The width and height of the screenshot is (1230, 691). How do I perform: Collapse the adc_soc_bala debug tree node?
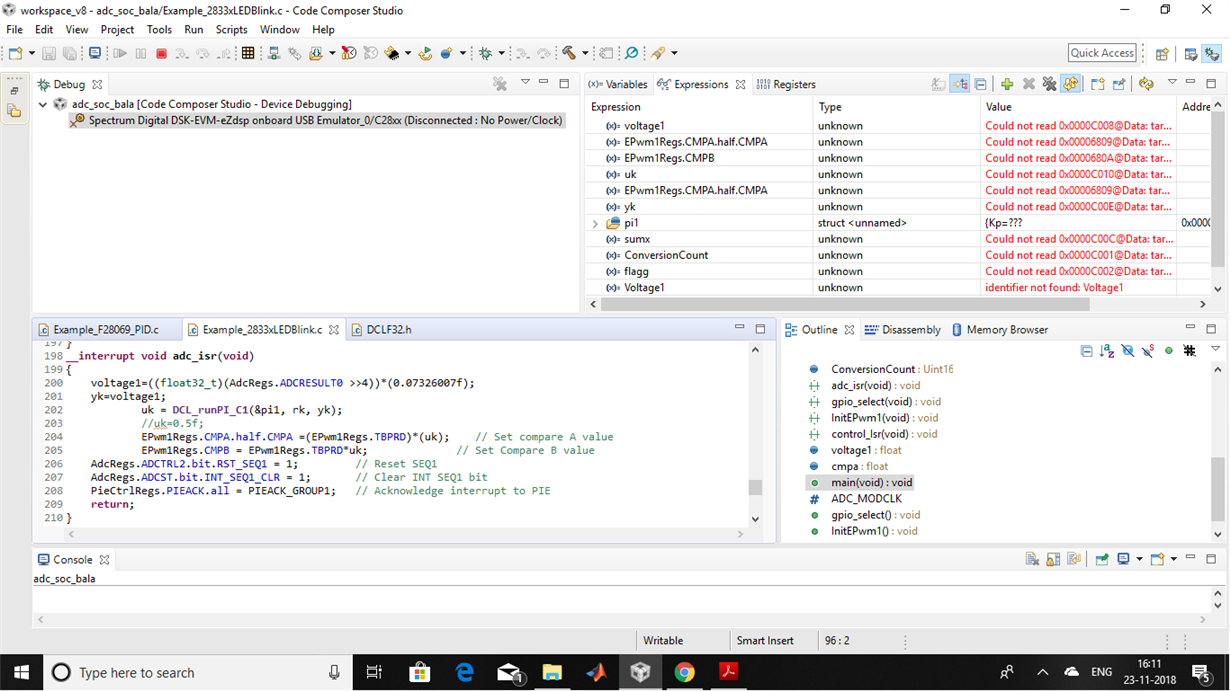(x=43, y=104)
